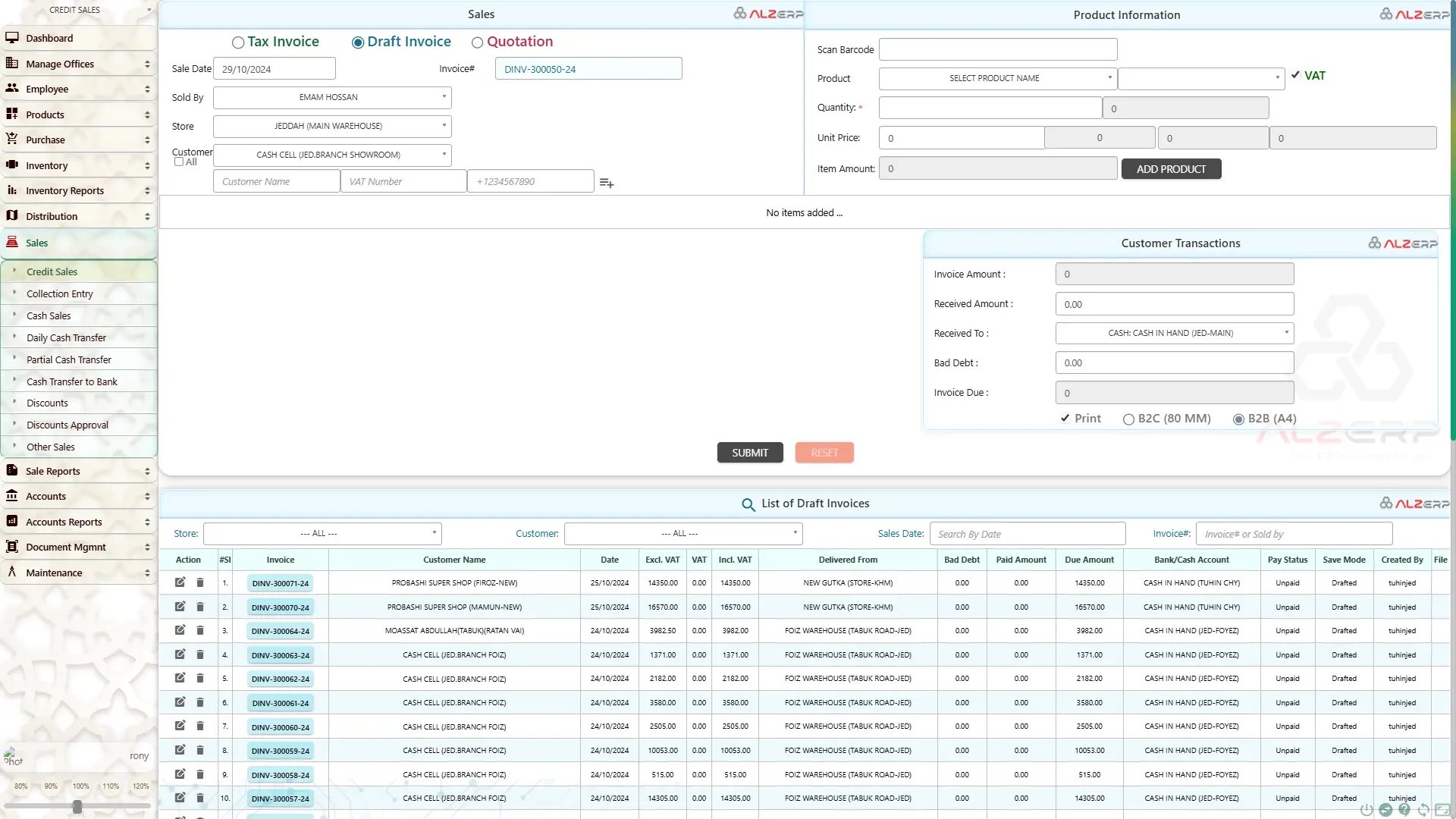Click the power/logout icon at bottom right
The width and height of the screenshot is (1456, 819).
1367,810
